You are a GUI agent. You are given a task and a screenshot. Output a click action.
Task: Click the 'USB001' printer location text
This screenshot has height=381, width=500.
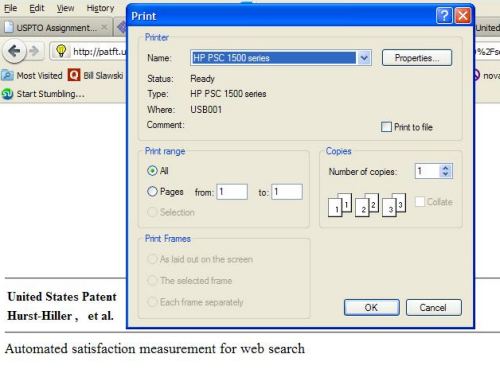coord(206,109)
